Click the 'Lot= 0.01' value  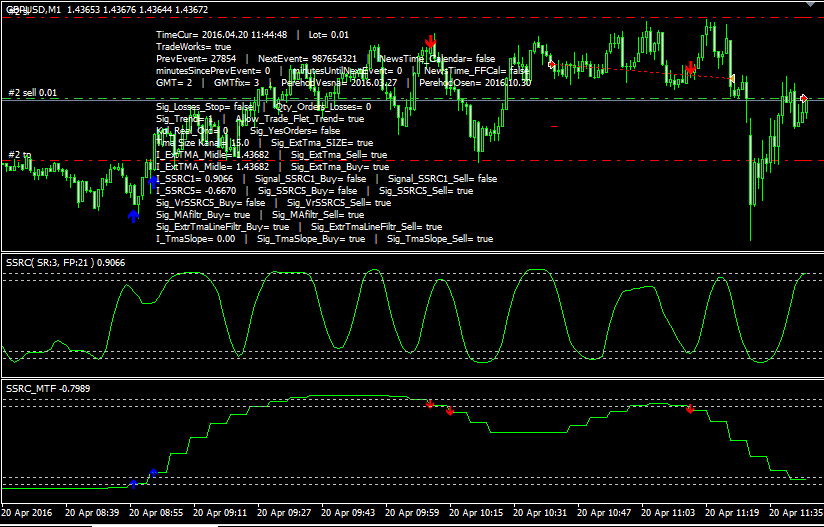(328, 35)
